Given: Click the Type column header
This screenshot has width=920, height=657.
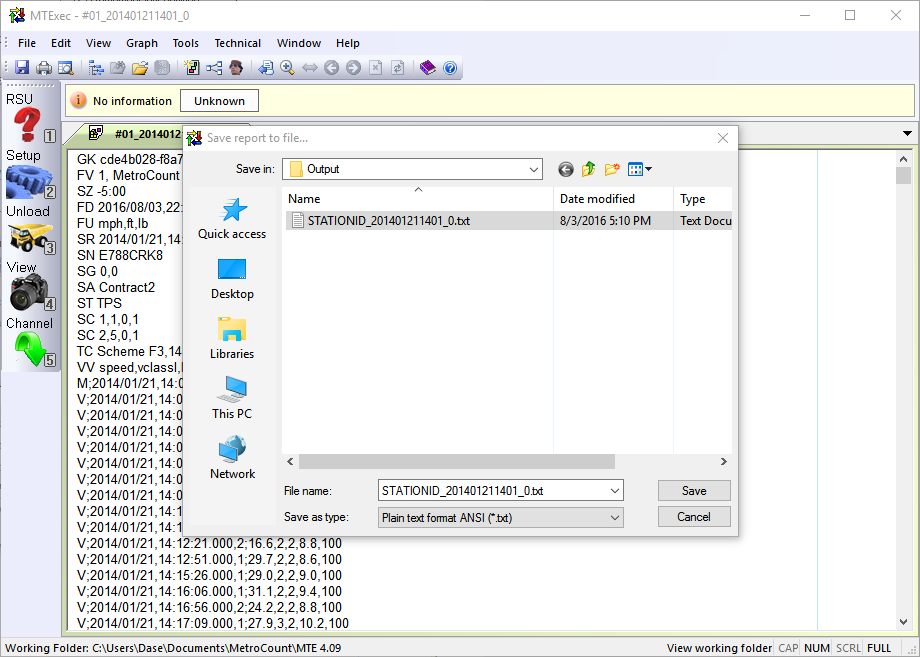Looking at the screenshot, I should click(x=702, y=199).
